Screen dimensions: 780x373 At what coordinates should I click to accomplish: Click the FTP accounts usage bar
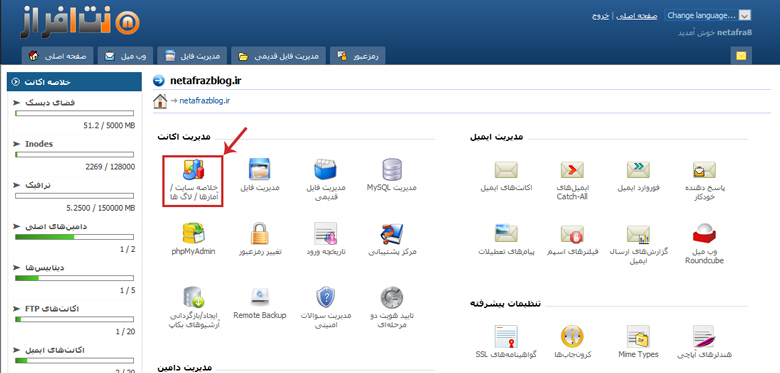pyautogui.click(x=75, y=320)
